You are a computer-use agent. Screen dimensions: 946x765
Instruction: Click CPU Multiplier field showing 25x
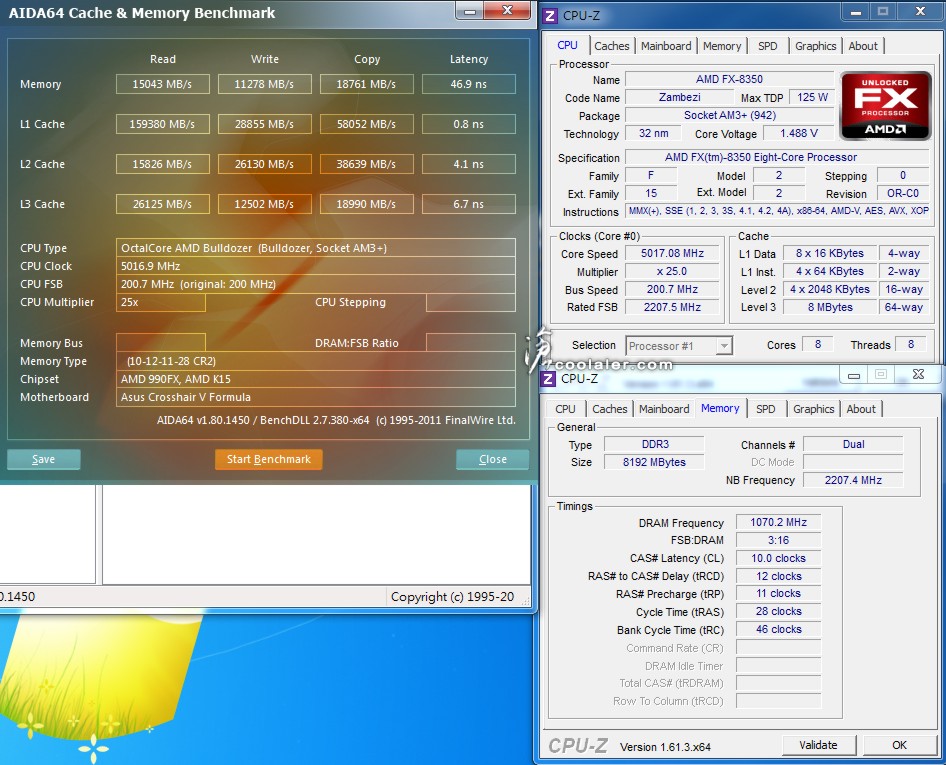pos(160,302)
